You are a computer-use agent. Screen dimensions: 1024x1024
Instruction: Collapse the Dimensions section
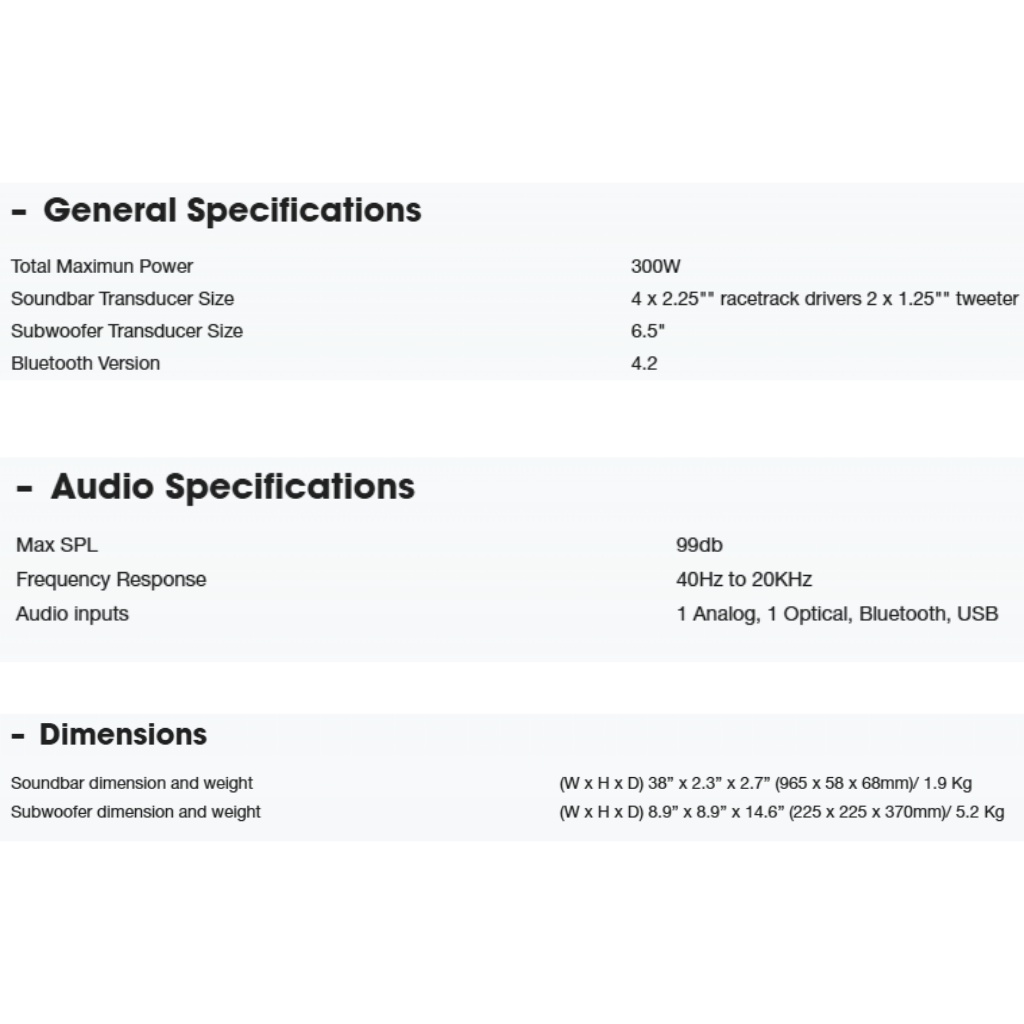123,735
